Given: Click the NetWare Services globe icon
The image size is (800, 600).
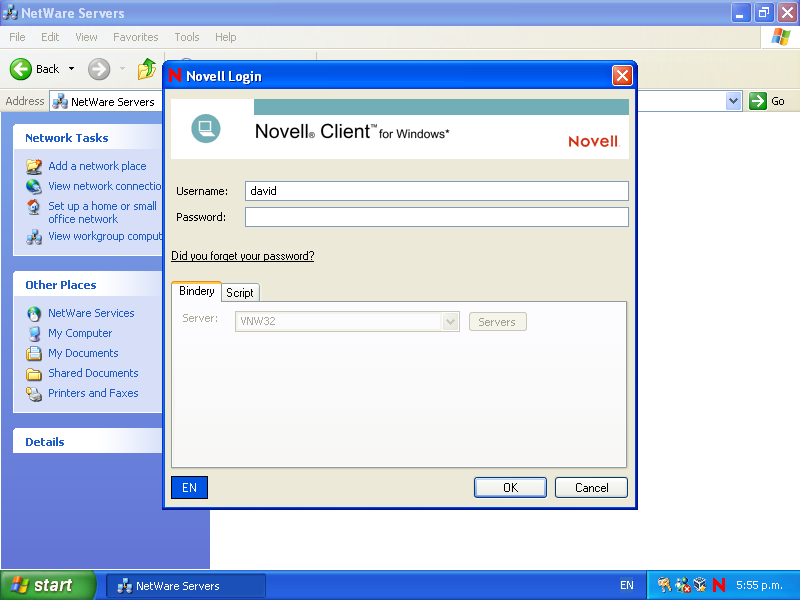Looking at the screenshot, I should click(34, 313).
